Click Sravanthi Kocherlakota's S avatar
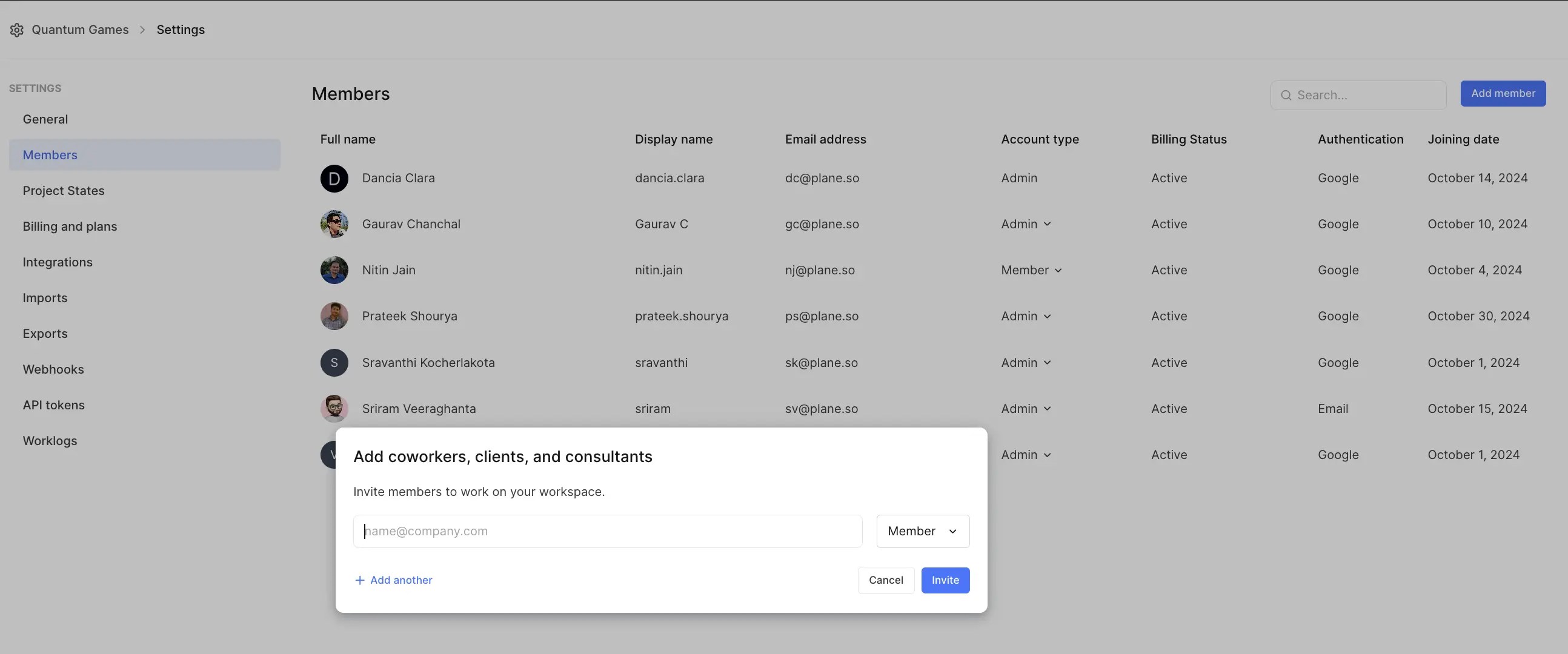This screenshot has width=1568, height=654. coord(334,363)
